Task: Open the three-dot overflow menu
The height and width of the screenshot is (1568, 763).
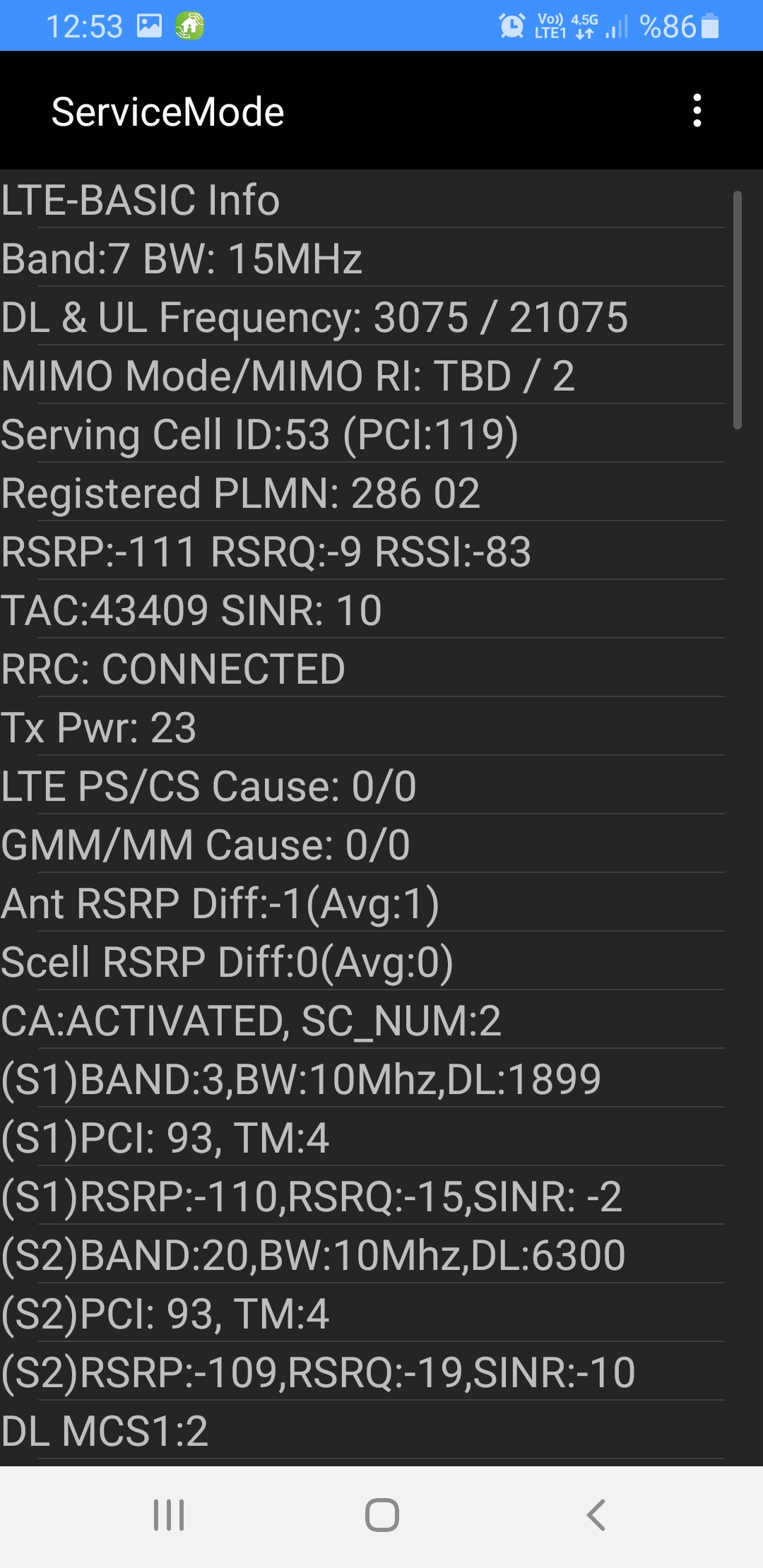Action: [697, 111]
